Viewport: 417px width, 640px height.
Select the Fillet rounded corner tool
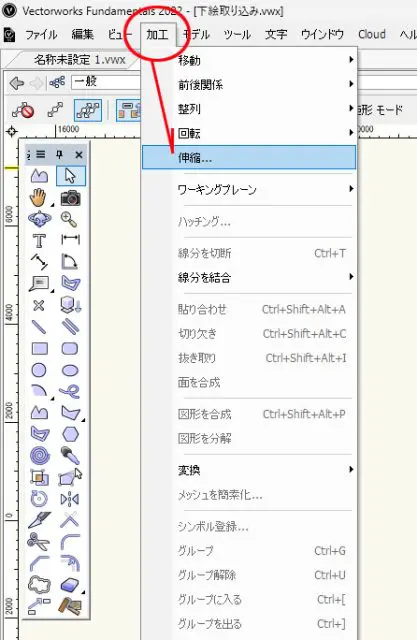70,542
